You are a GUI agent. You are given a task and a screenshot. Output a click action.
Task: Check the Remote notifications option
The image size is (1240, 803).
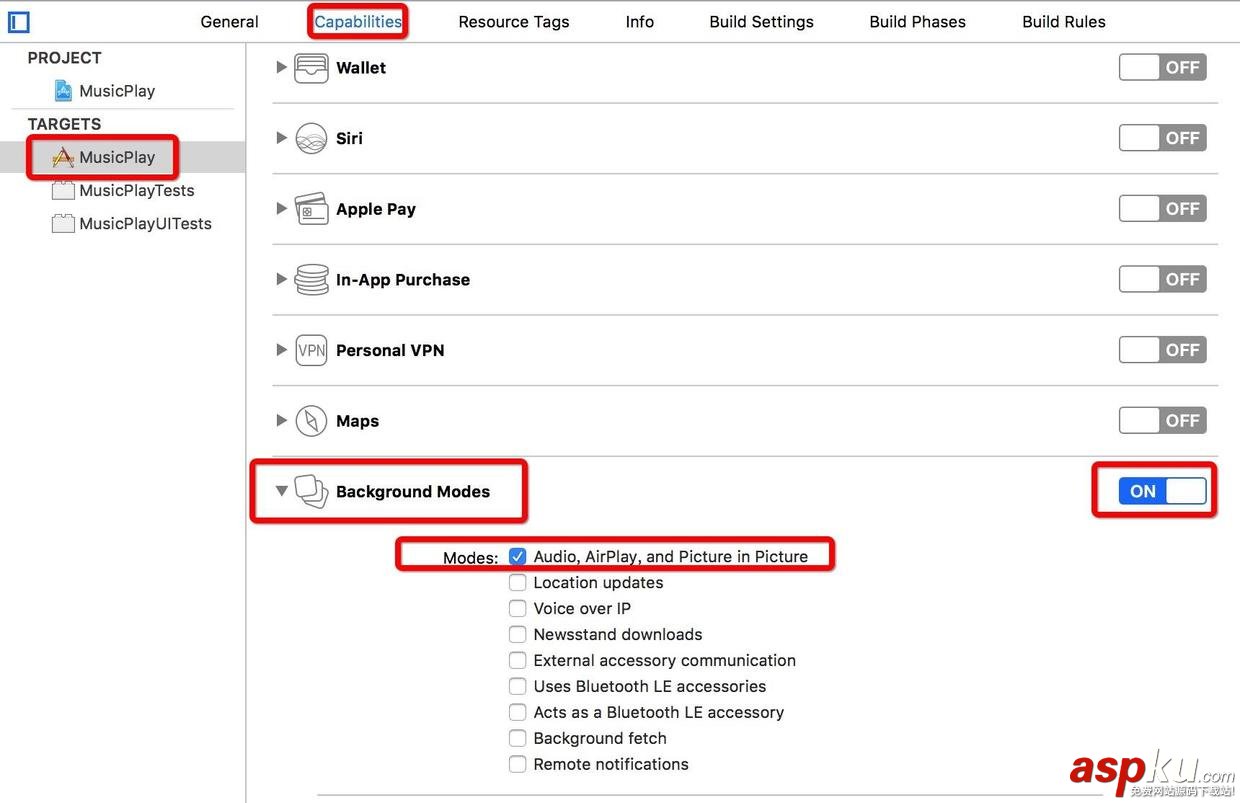pos(517,765)
